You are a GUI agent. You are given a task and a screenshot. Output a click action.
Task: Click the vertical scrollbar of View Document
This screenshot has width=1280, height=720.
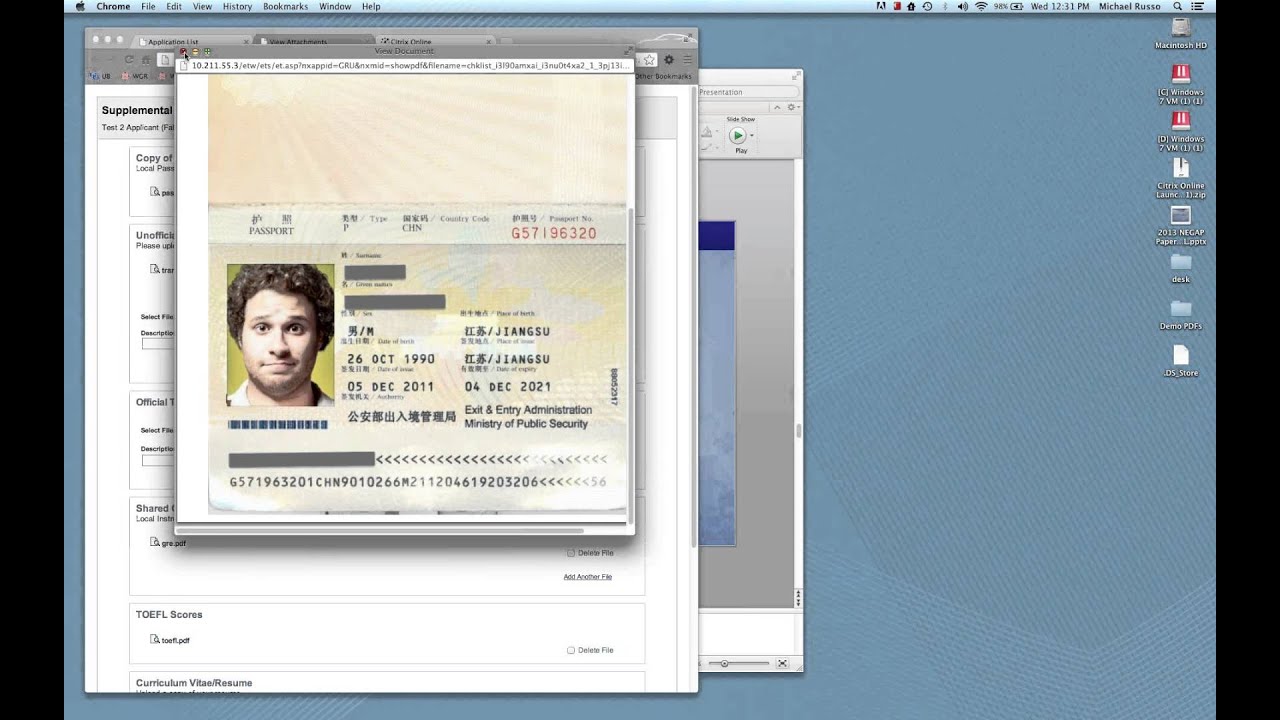(630, 365)
